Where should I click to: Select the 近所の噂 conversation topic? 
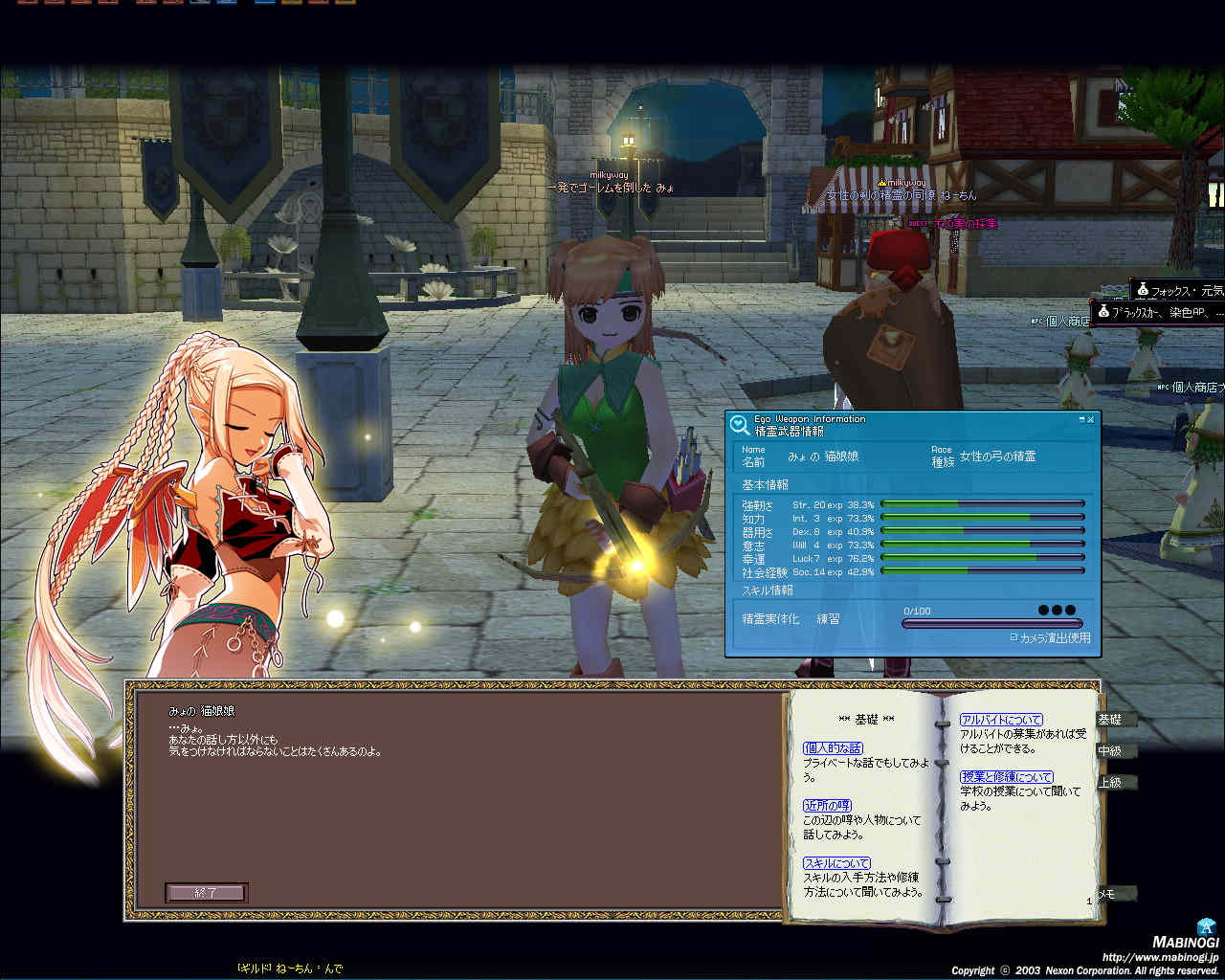(827, 806)
